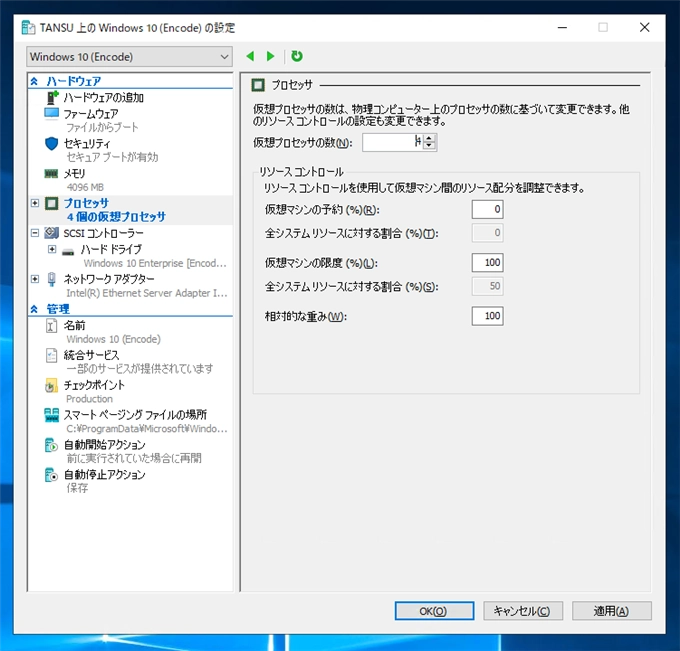680x651 pixels.
Task: Click '保存' under auto stop action
Action: click(77, 488)
